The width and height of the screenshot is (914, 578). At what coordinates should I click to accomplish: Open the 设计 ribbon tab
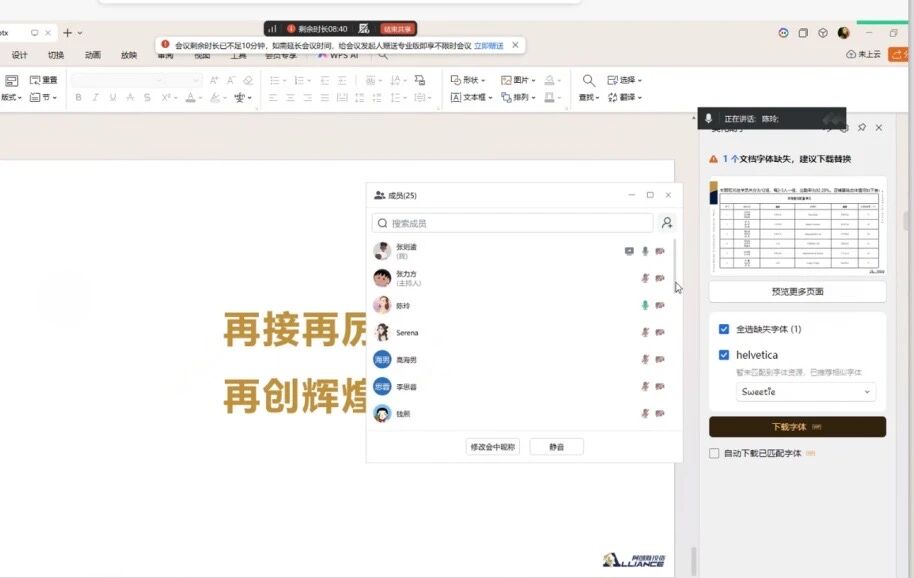pyautogui.click(x=19, y=55)
